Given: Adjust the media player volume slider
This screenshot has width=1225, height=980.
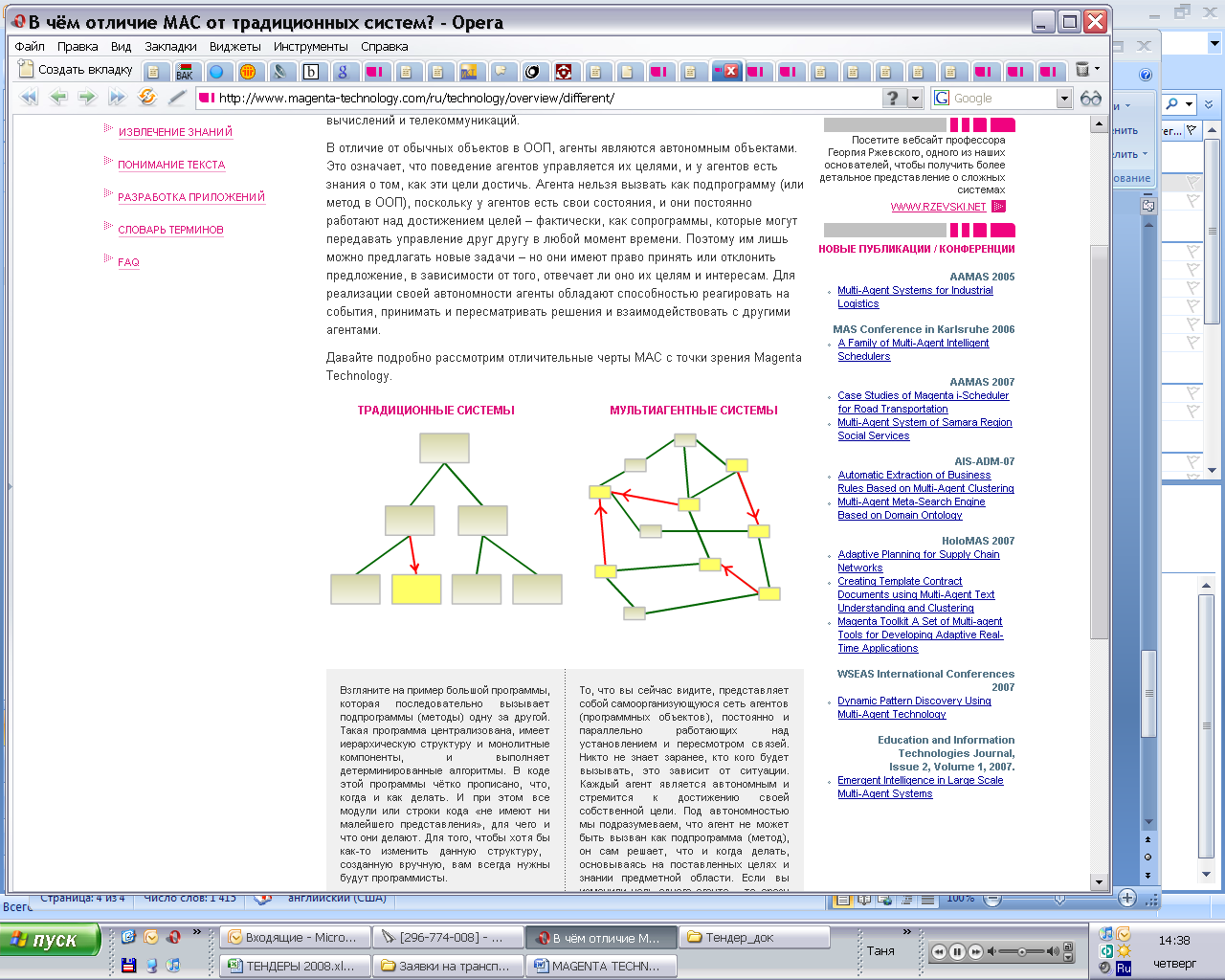Looking at the screenshot, I should 1022,951.
